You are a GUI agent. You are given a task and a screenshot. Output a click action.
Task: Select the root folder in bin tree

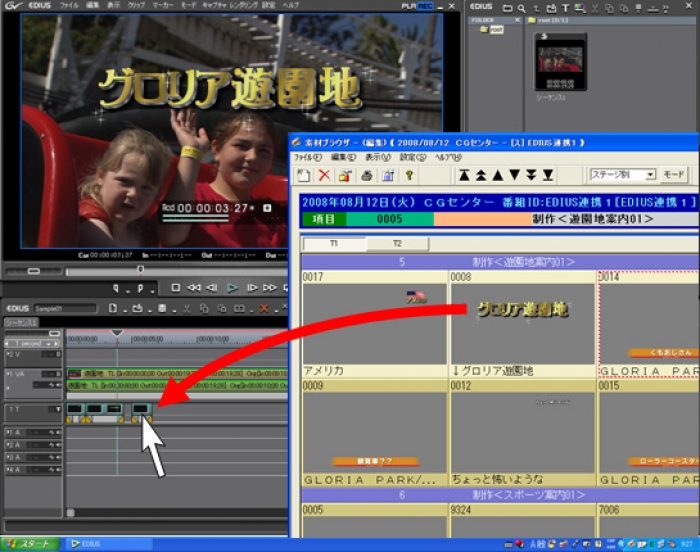pyautogui.click(x=492, y=29)
